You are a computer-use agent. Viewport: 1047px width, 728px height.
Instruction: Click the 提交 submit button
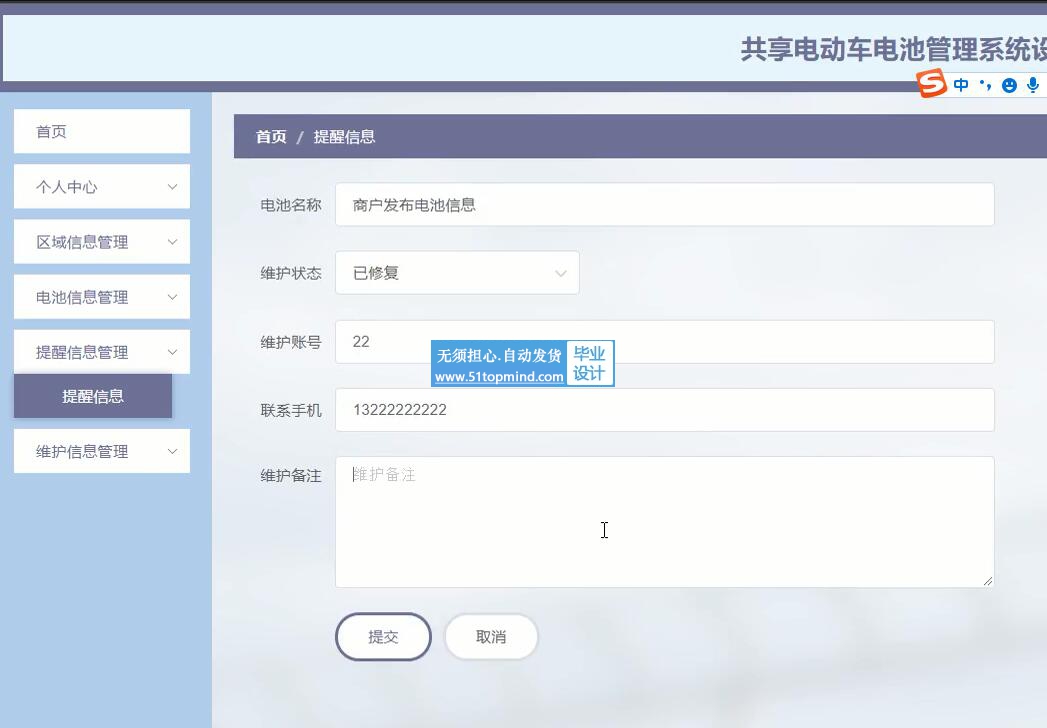(x=383, y=637)
